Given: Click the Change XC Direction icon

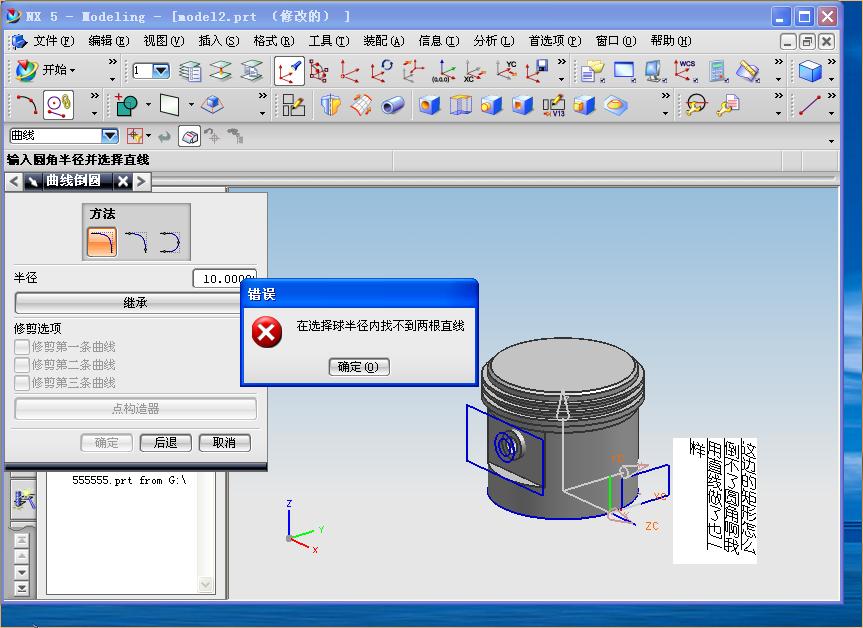Looking at the screenshot, I should click(474, 72).
